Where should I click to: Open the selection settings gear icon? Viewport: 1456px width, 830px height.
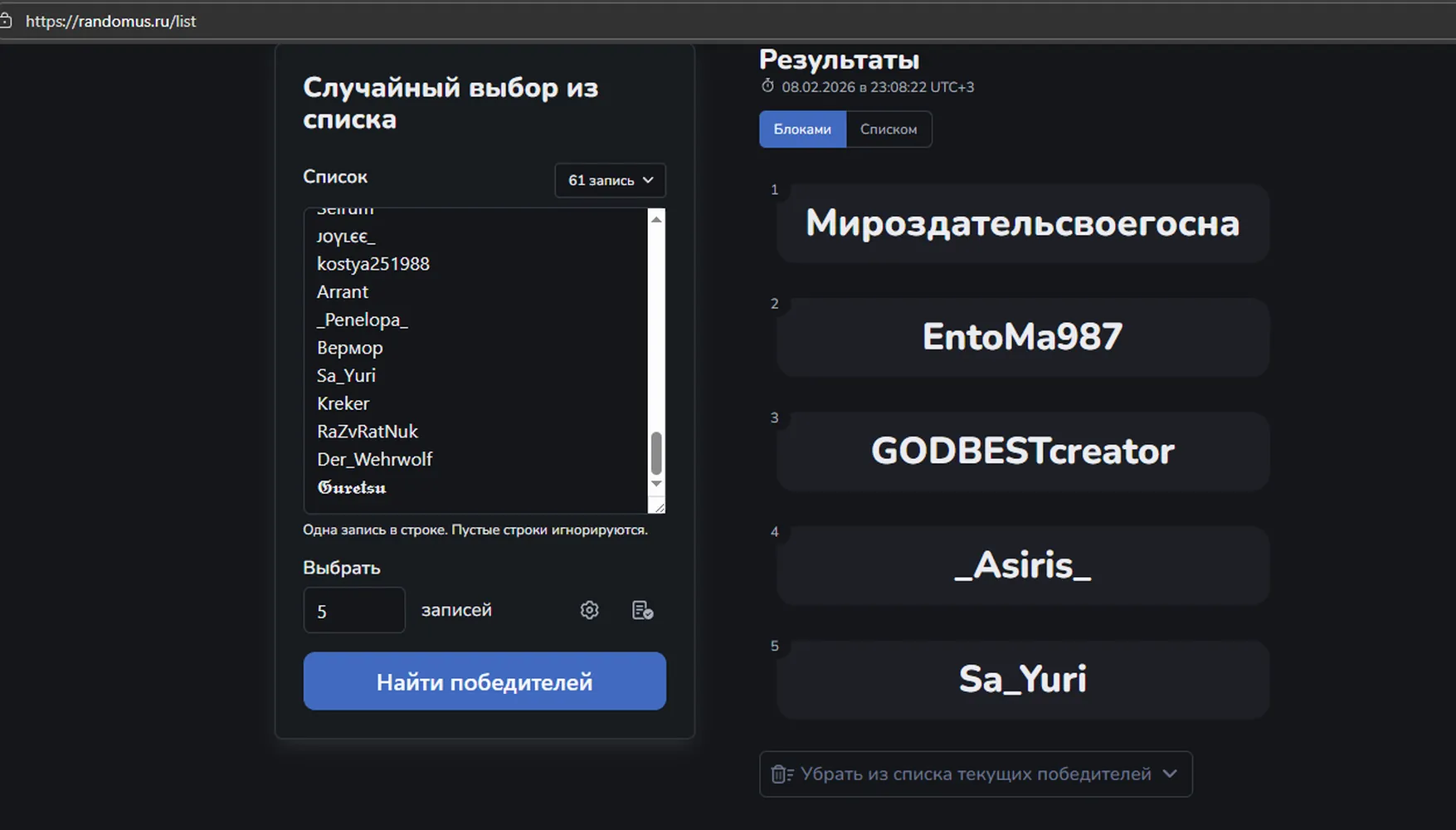(x=589, y=610)
